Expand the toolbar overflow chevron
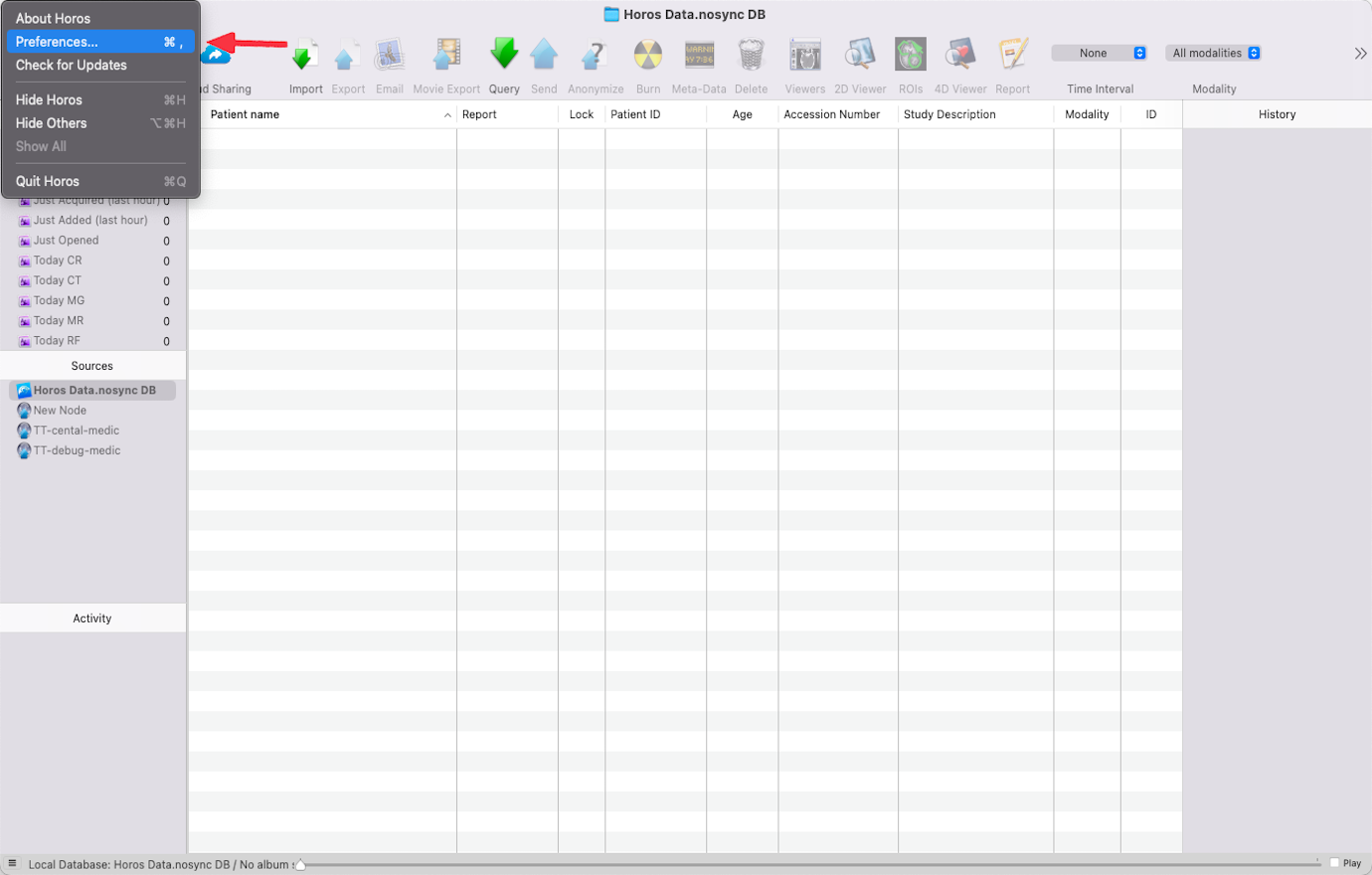 tap(1360, 53)
